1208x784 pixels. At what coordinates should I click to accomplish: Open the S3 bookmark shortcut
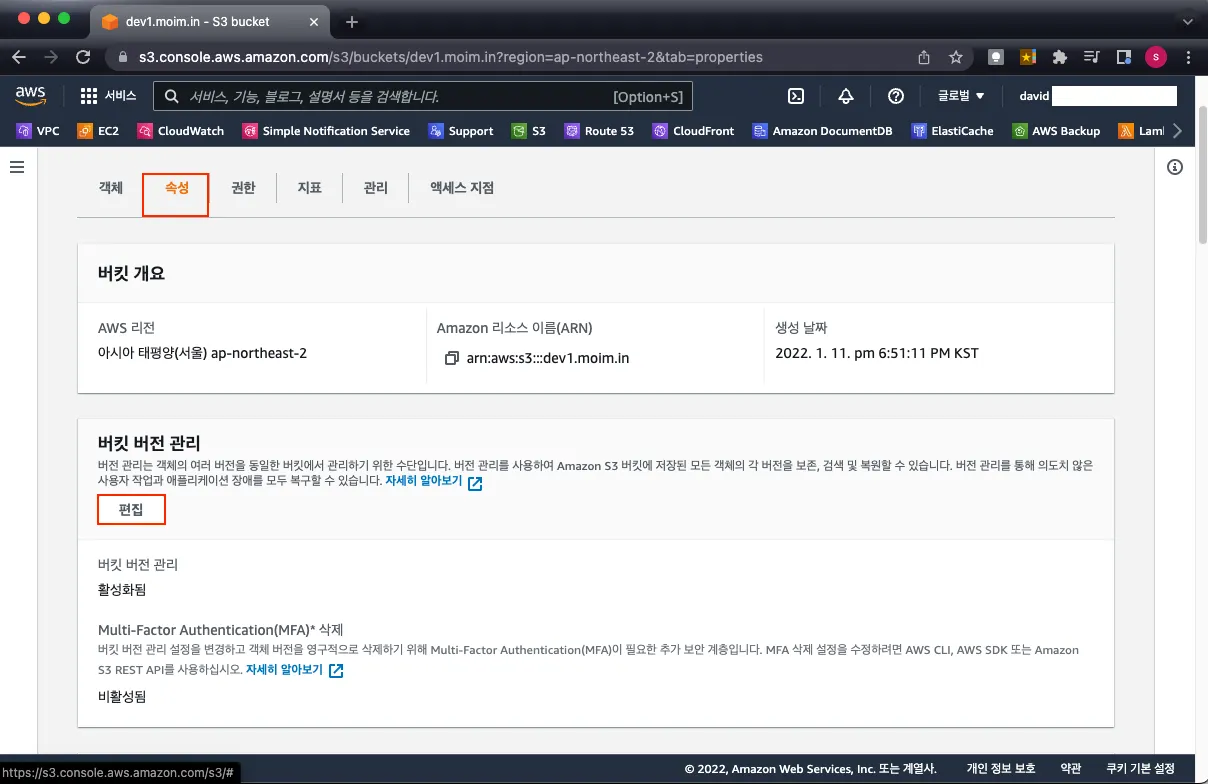coord(529,131)
